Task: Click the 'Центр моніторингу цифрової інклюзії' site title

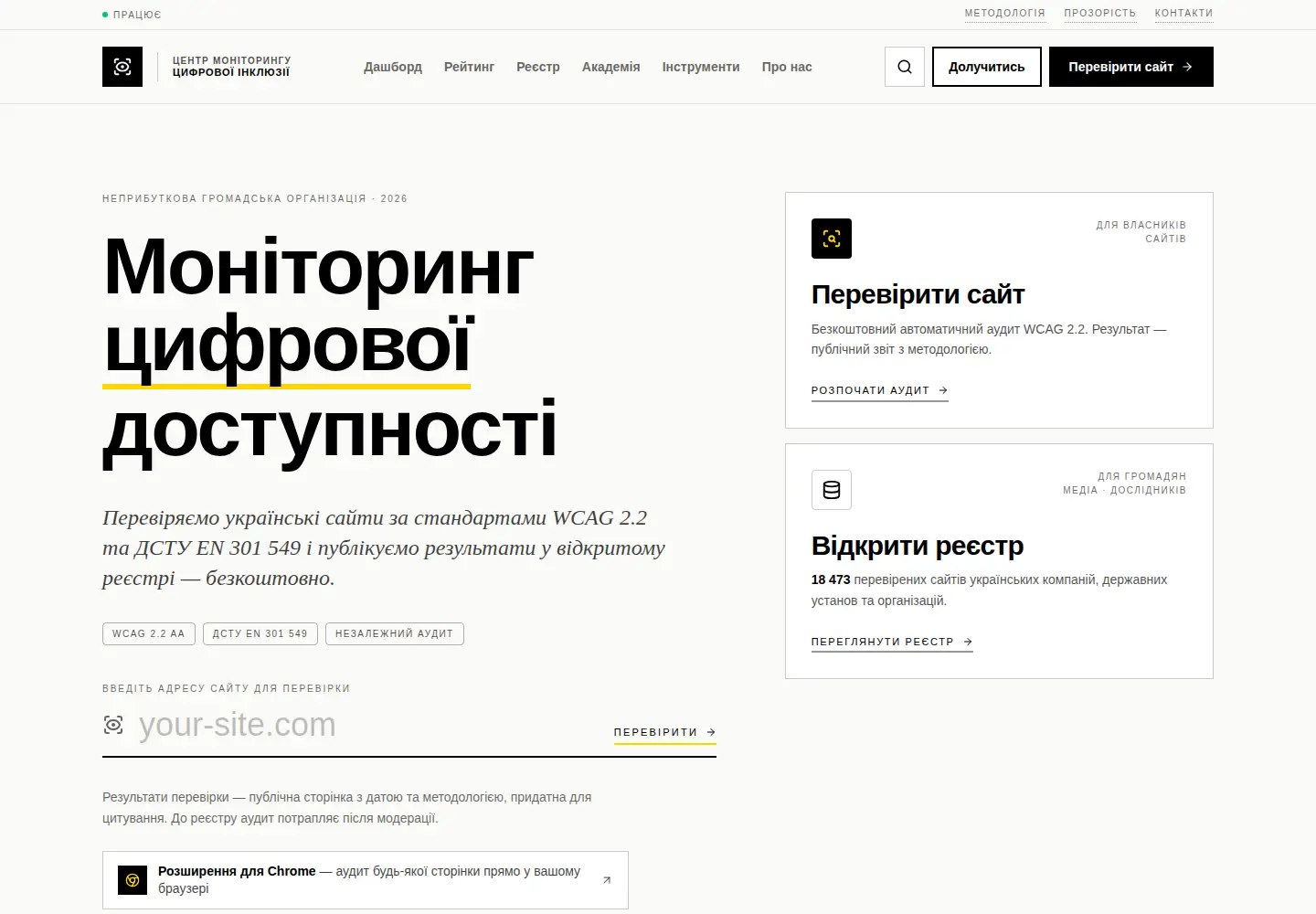Action: pos(232,67)
